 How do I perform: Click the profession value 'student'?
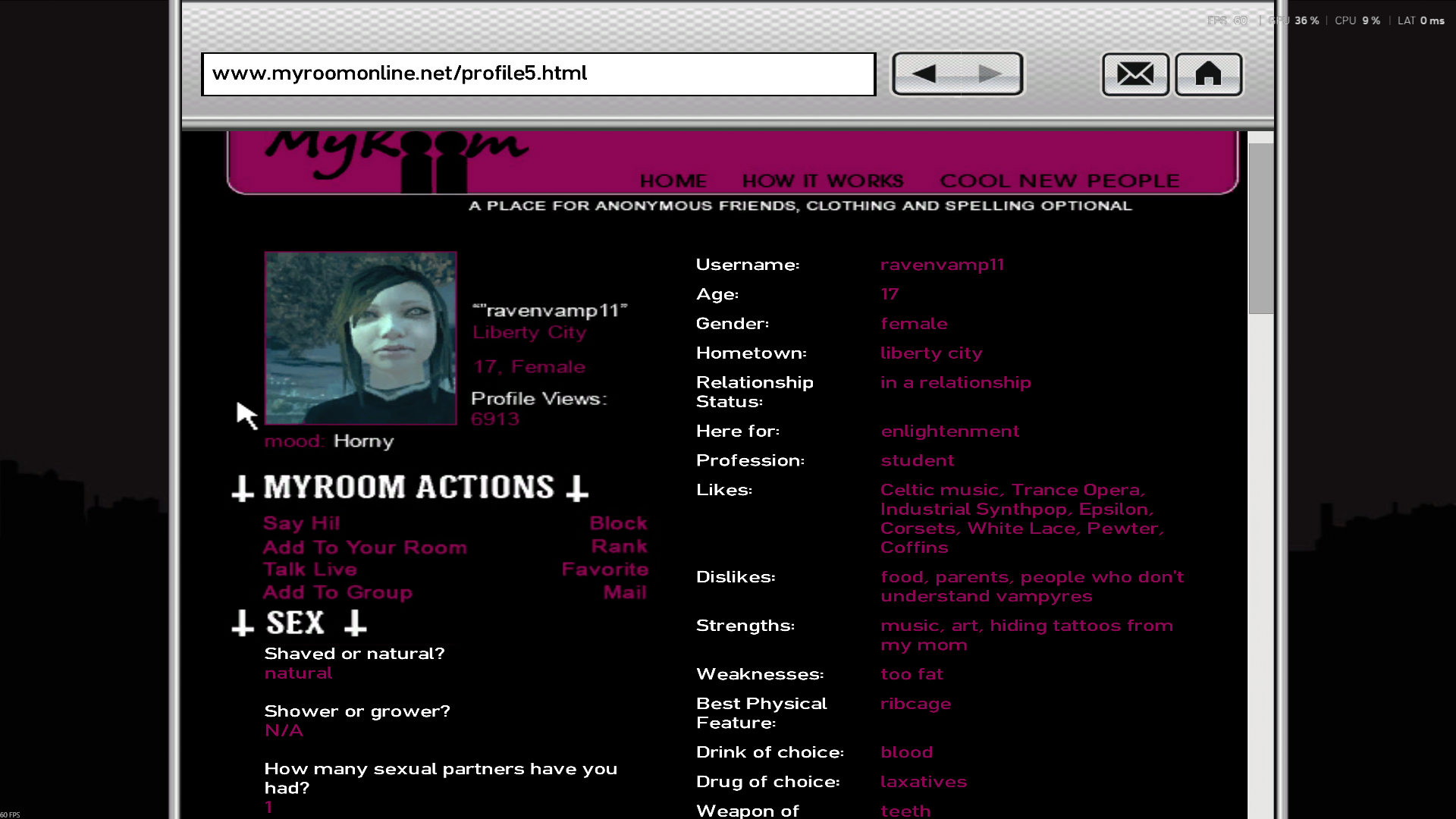917,460
